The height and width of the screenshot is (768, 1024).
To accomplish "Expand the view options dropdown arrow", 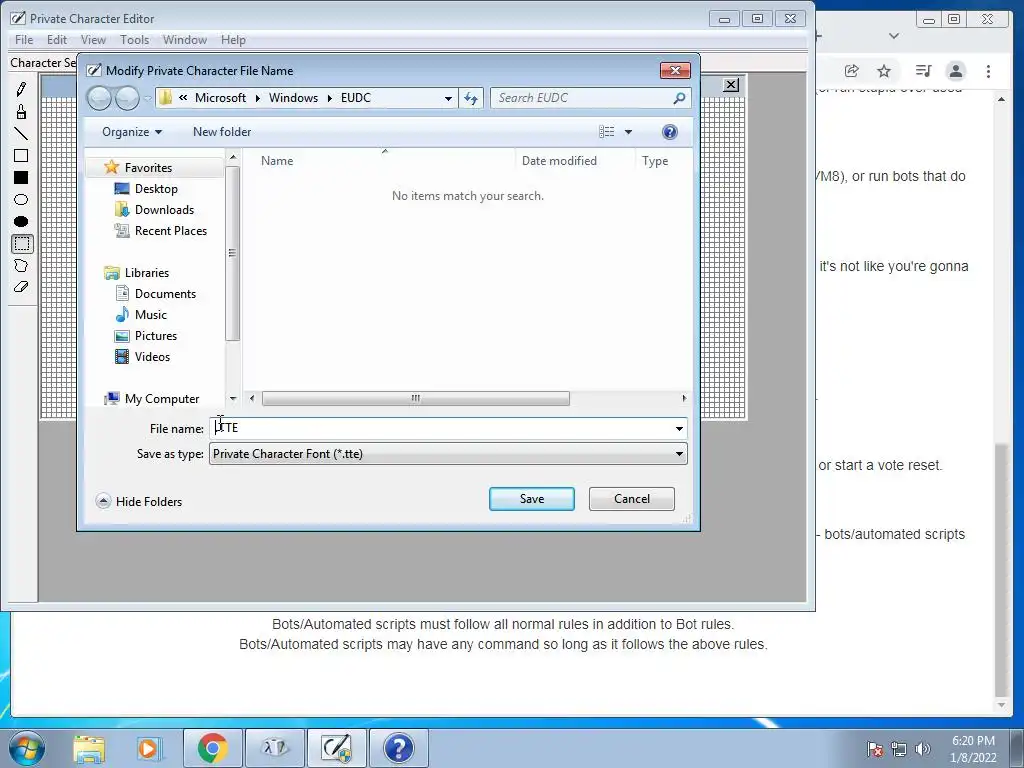I will [628, 132].
